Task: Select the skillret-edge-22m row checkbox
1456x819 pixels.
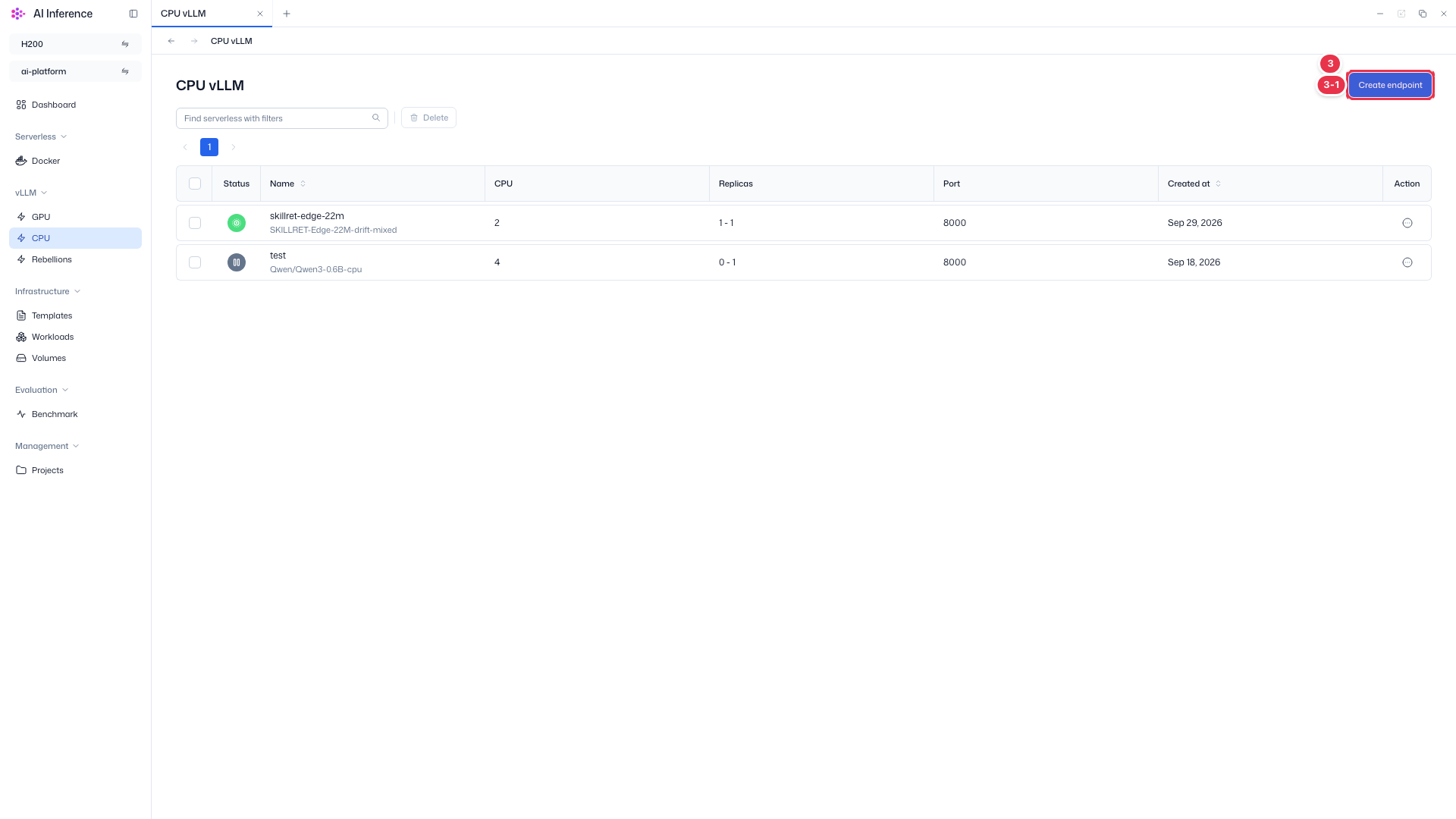Action: coord(195,223)
